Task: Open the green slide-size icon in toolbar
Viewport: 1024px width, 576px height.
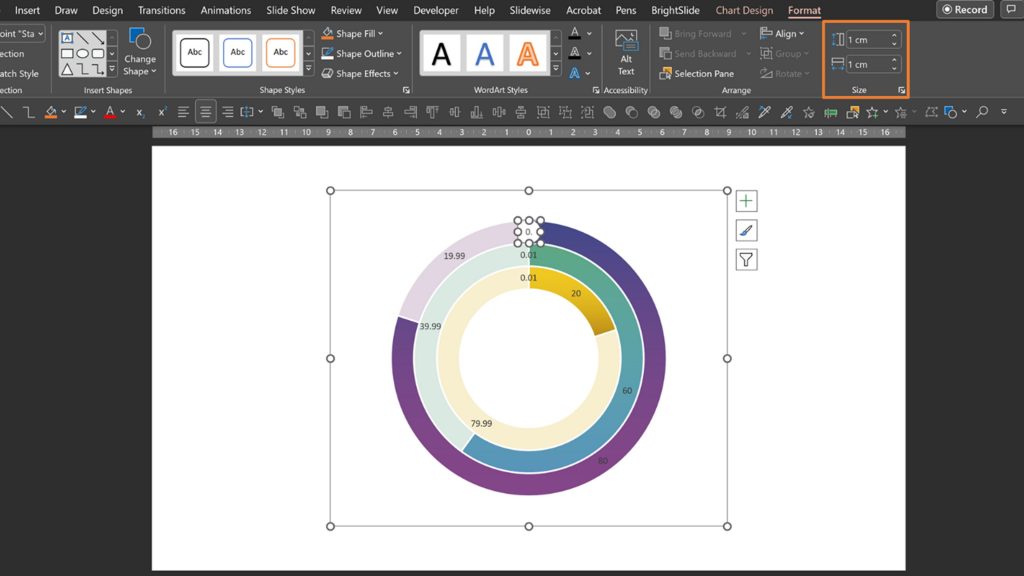Action: [831, 112]
